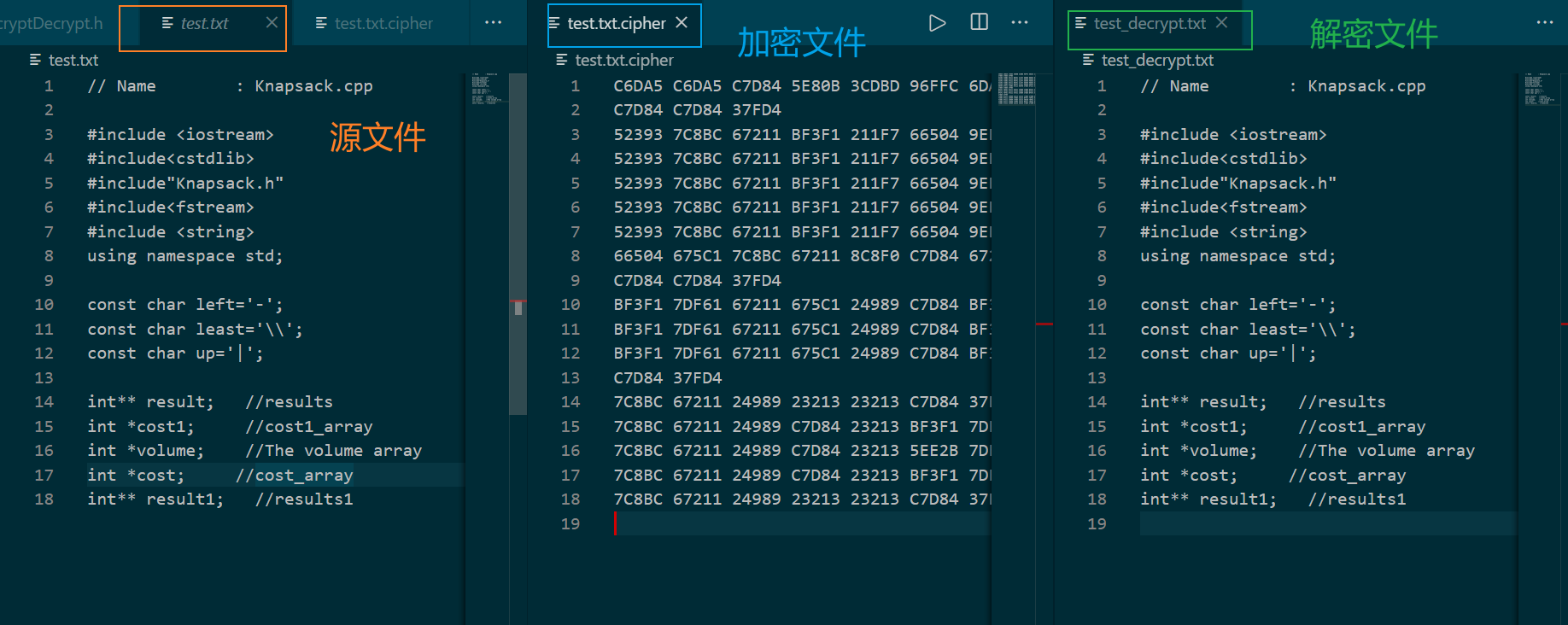Click 'BF3F1' at start of cipher line 11
Image resolution: width=1568 pixels, height=625 pixels.
(x=638, y=330)
